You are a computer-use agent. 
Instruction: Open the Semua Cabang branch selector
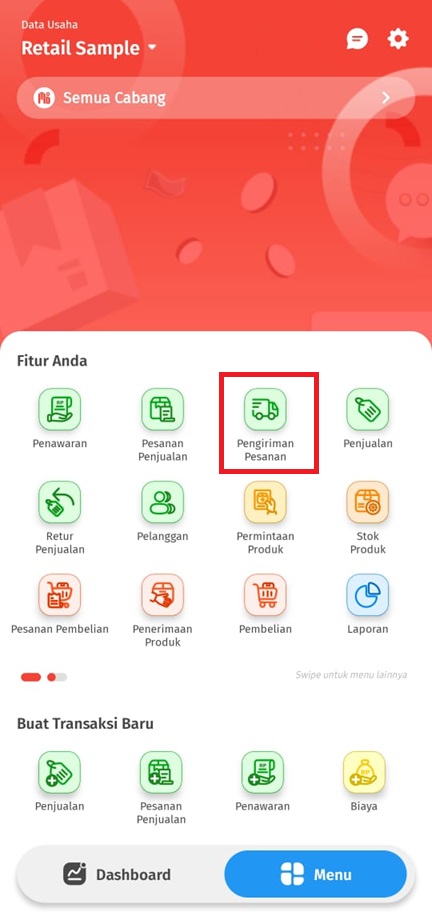pyautogui.click(x=216, y=97)
